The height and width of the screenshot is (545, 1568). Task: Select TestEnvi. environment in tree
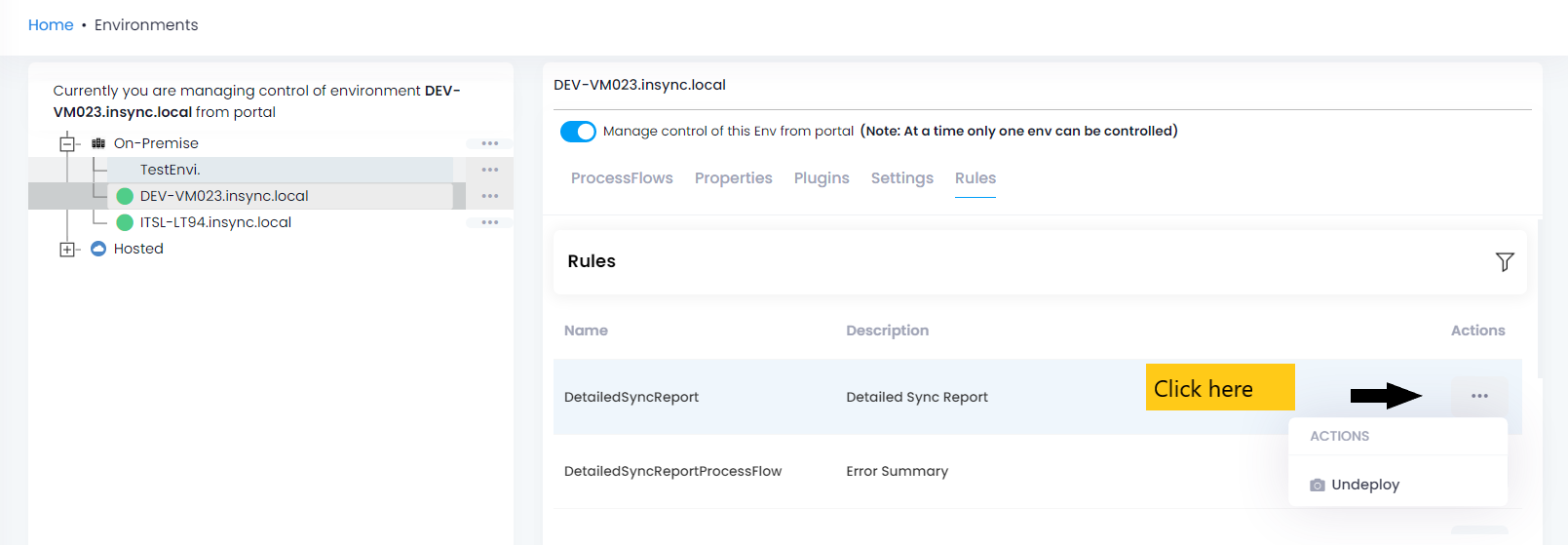[171, 170]
